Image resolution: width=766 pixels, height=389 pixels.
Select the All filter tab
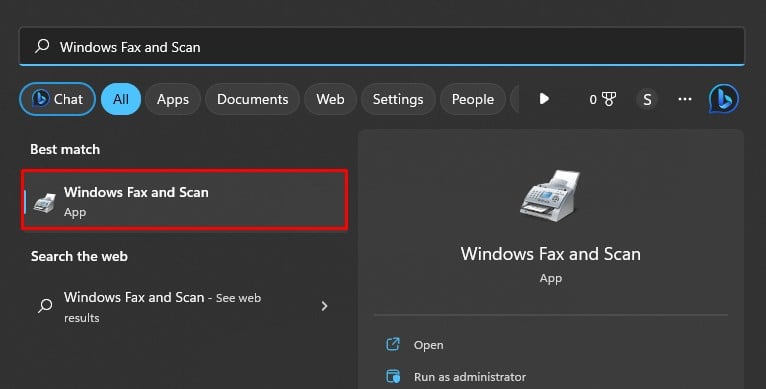pos(121,99)
